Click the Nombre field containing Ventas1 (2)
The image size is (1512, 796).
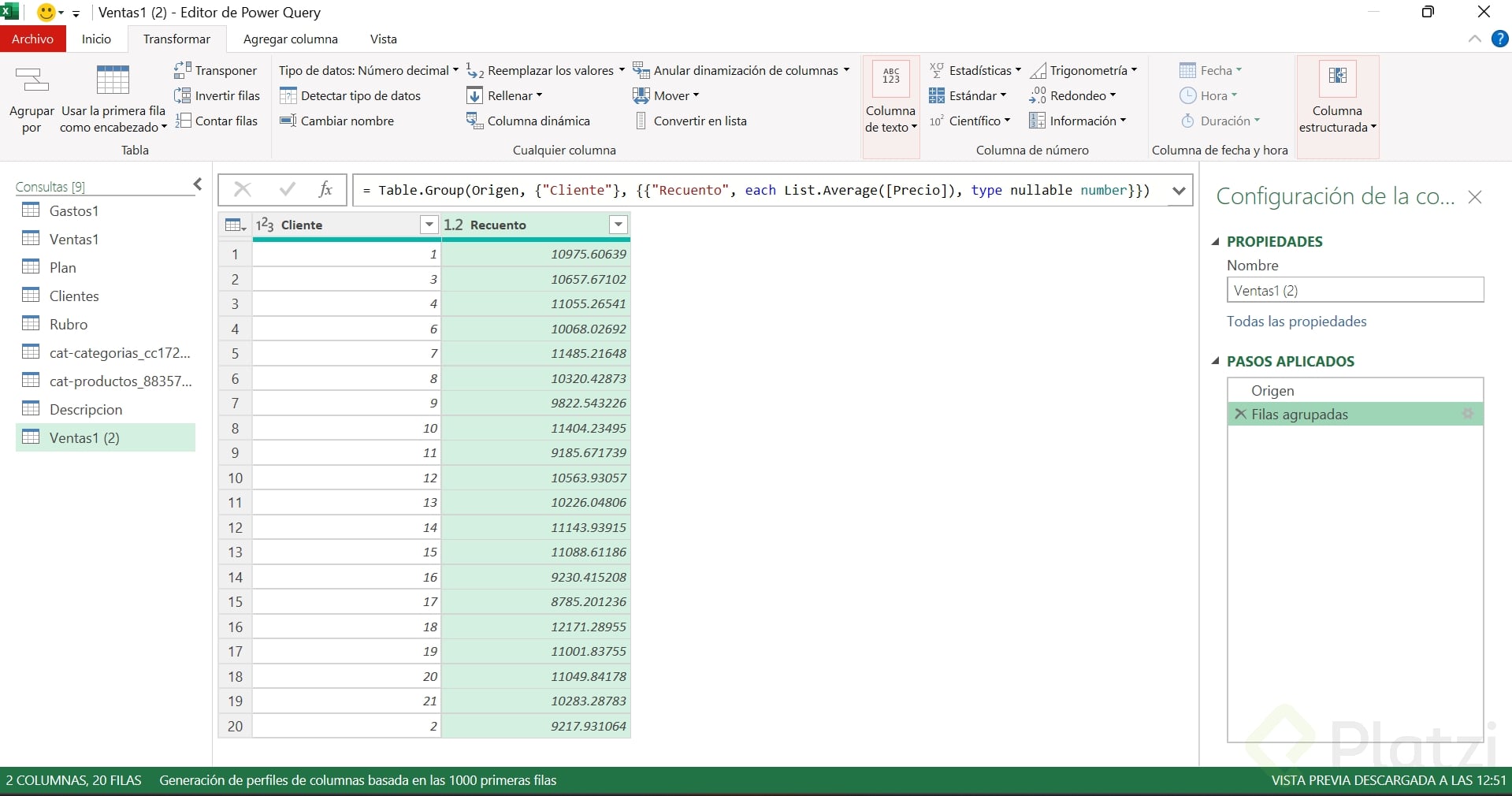[x=1354, y=290]
